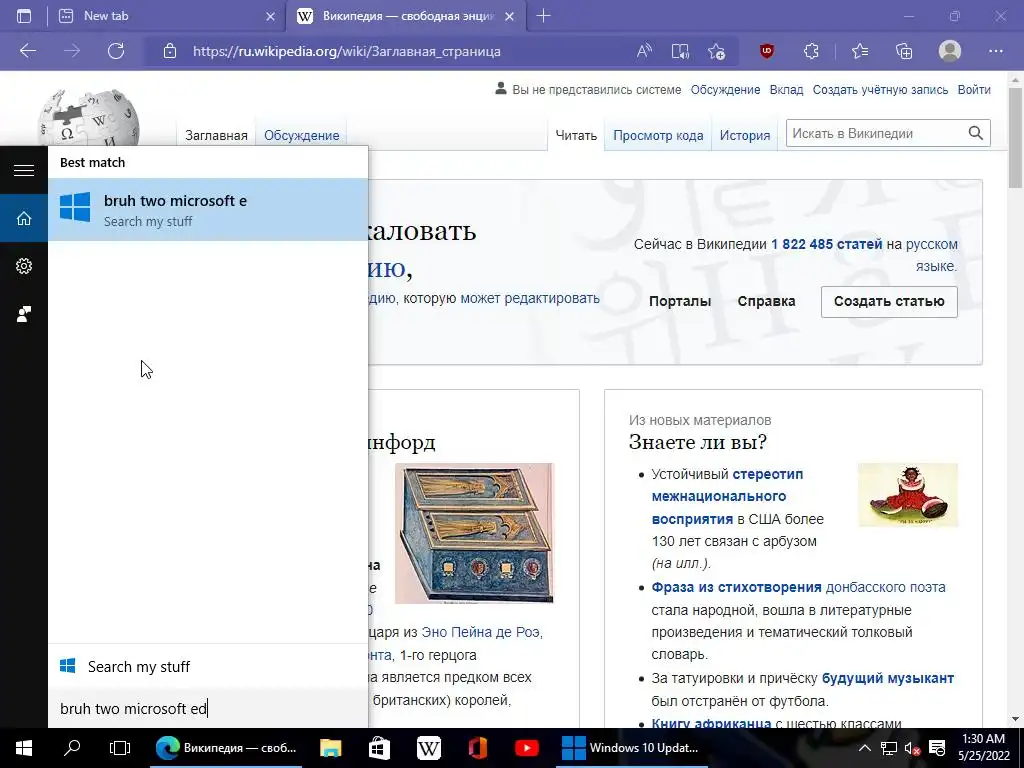Refresh the current page
This screenshot has height=768, width=1024.
tap(116, 51)
